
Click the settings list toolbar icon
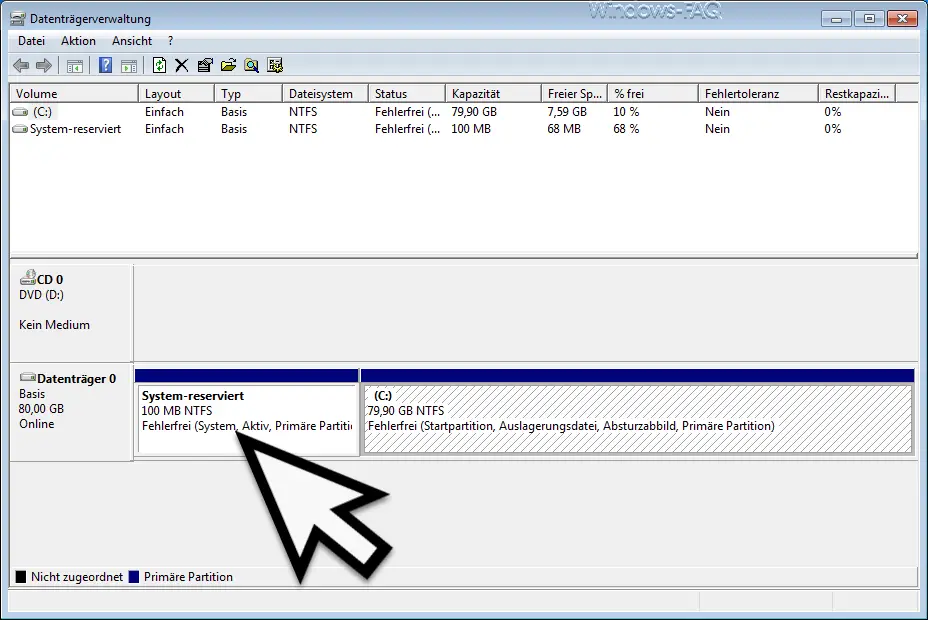click(275, 65)
